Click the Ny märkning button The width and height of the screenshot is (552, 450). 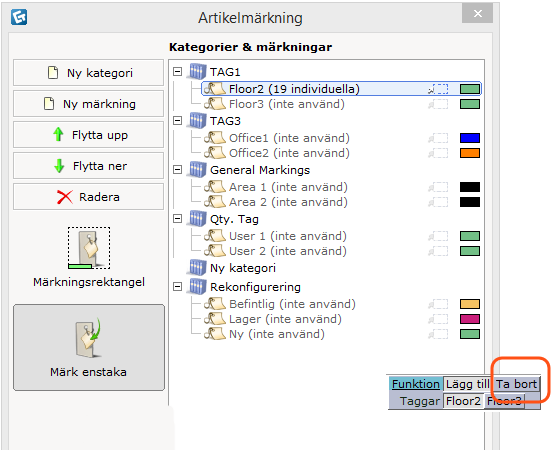[89, 104]
